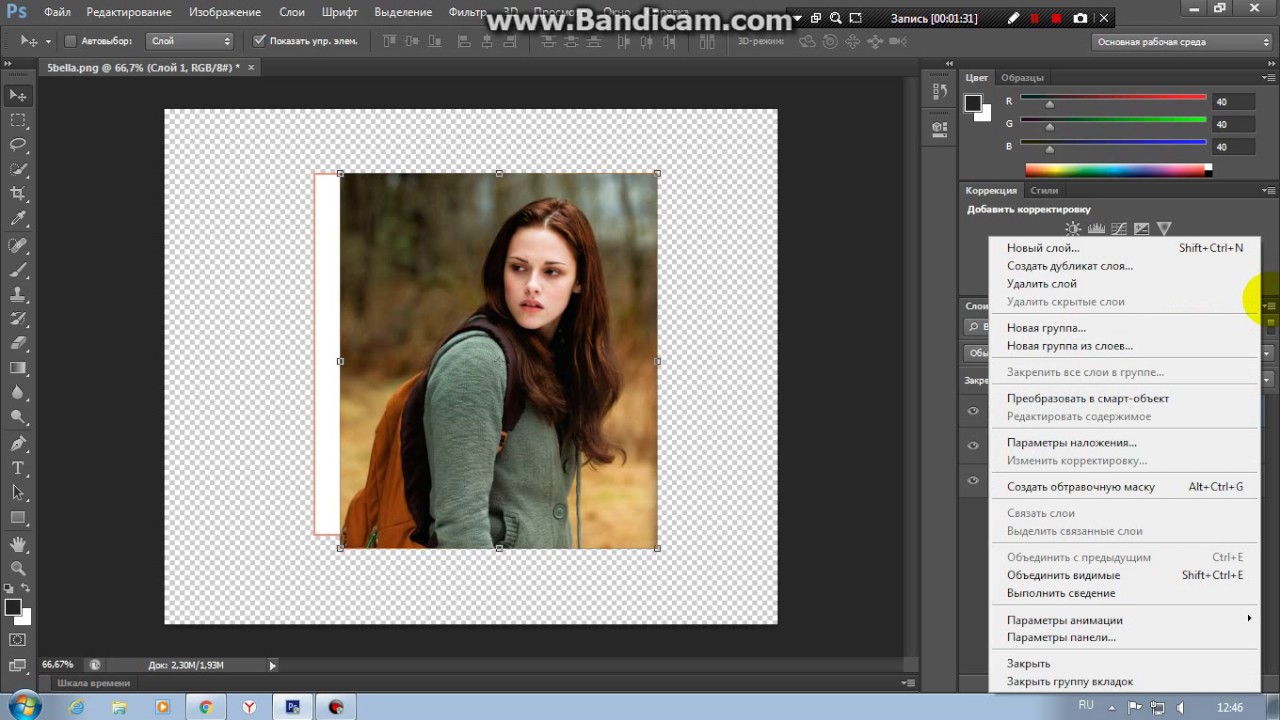Choose Объединить видимые
The width and height of the screenshot is (1280, 720).
[1125, 575]
